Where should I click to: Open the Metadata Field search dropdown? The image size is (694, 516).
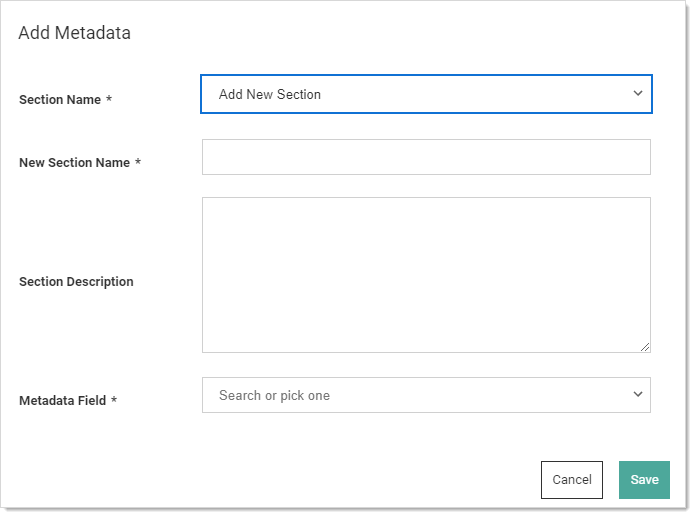tap(426, 395)
